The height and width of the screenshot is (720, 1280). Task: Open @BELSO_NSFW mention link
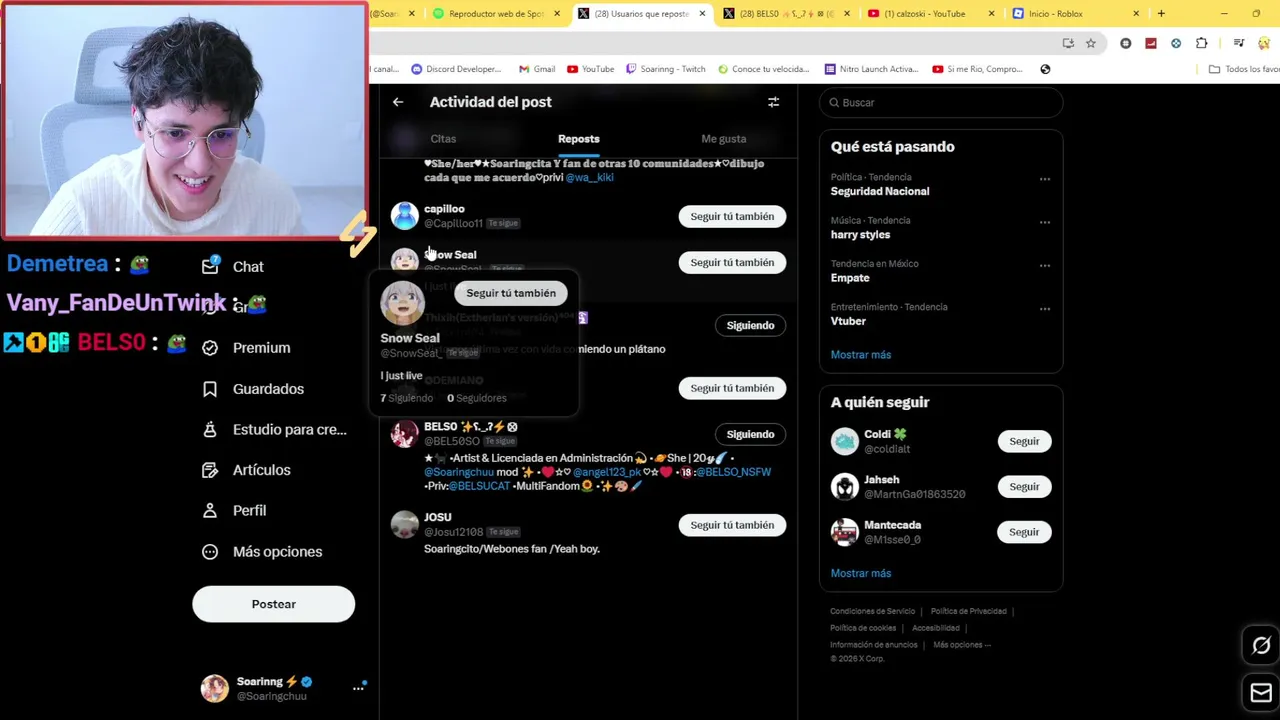coord(733,472)
